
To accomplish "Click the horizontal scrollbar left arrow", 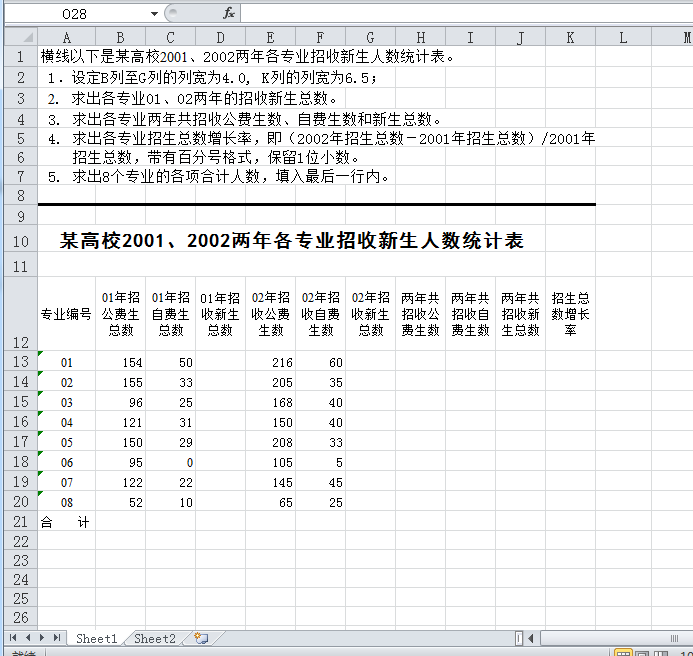I will click(x=531, y=638).
